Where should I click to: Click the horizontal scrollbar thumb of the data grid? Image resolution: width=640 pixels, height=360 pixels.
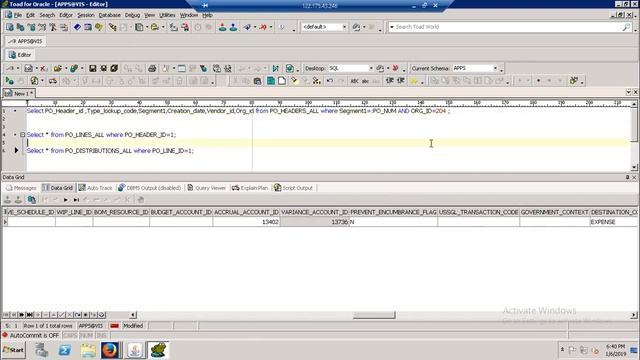tap(374, 315)
